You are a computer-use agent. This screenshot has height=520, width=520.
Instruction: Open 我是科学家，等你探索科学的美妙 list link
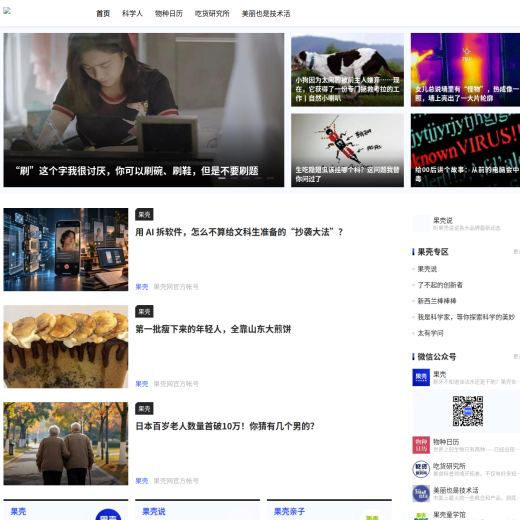pos(466,317)
